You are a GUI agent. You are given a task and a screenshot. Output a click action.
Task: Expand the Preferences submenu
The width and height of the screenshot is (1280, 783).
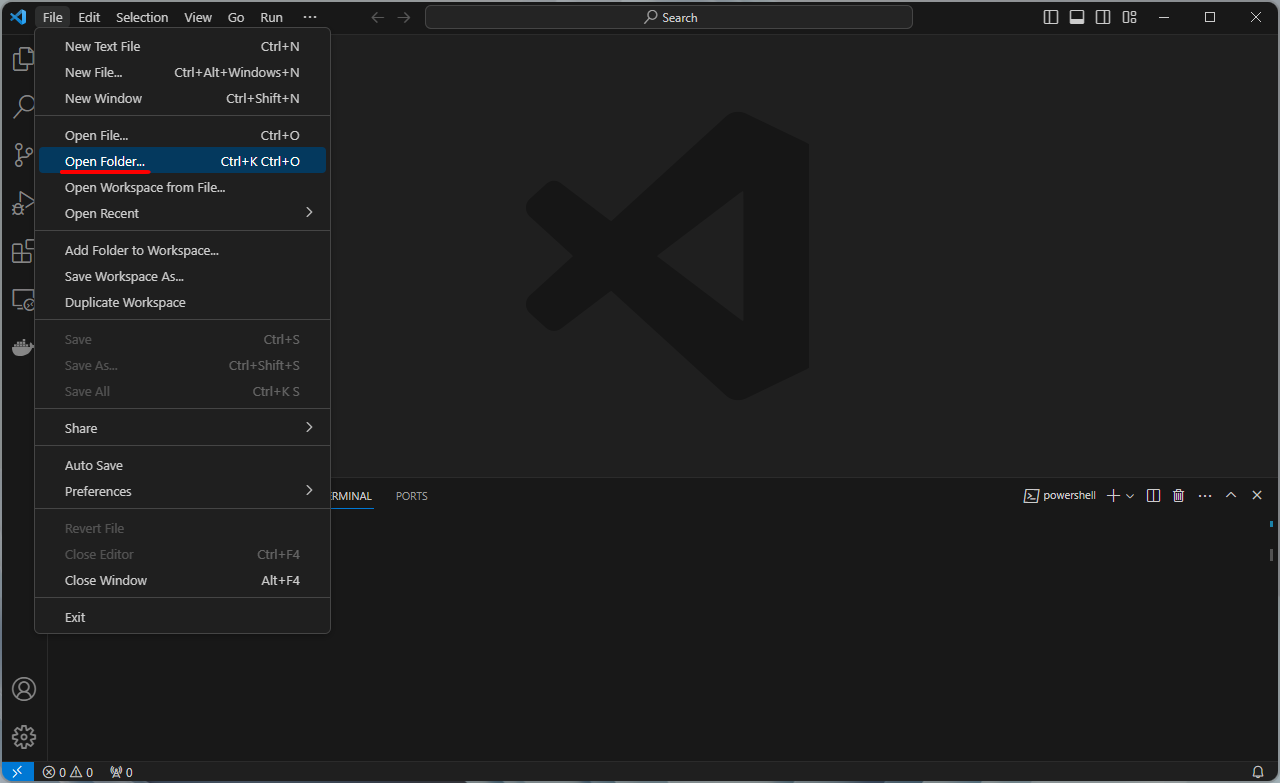(182, 491)
